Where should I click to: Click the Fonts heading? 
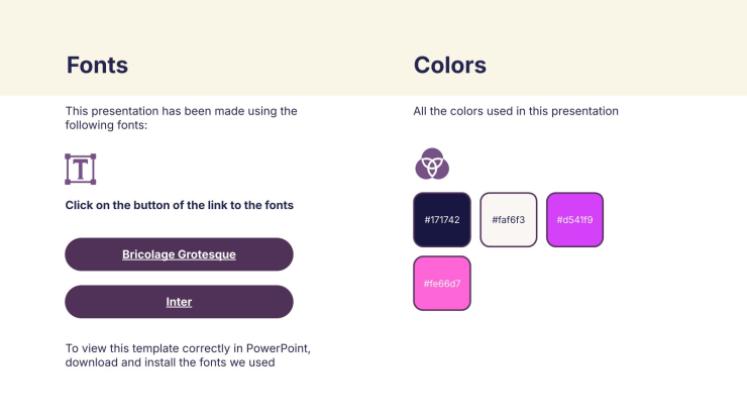[x=97, y=65]
